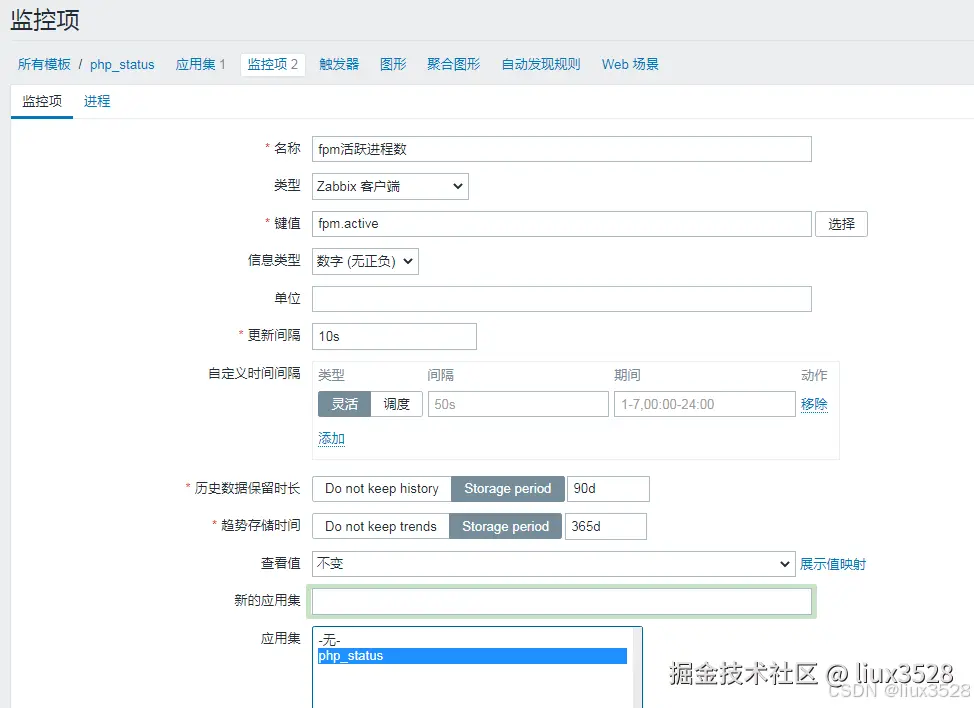Open the 自动发现规则 section
The image size is (974, 708).
541,65
